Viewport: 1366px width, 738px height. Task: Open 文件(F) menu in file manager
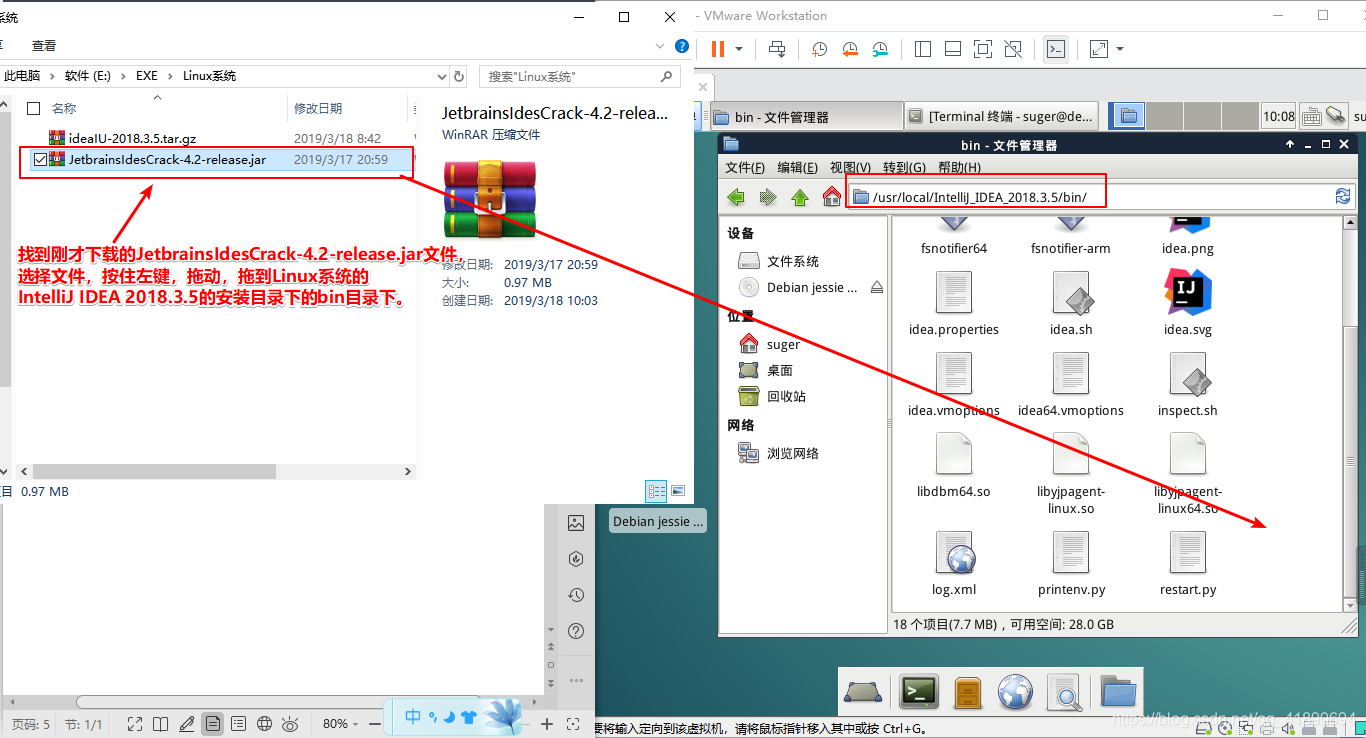coord(745,167)
